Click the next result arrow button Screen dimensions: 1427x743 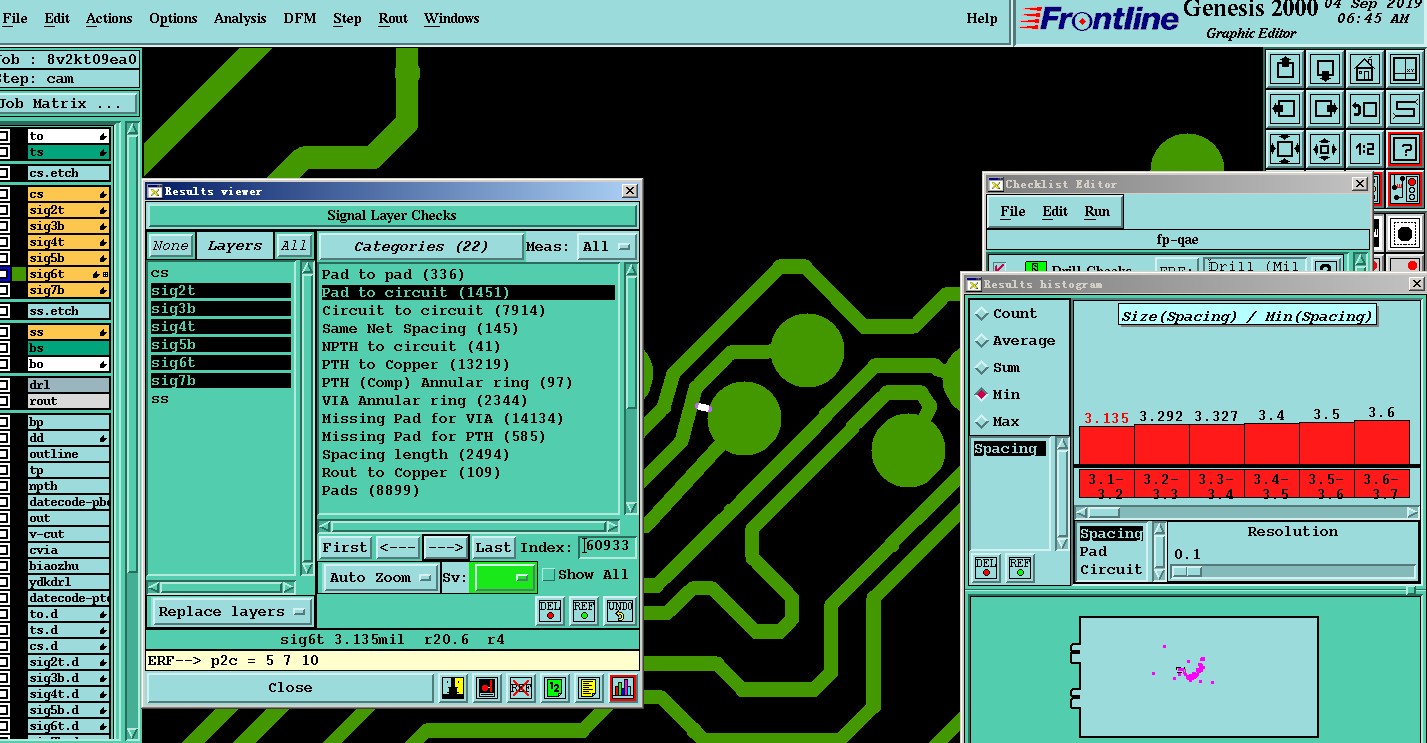pyautogui.click(x=445, y=547)
